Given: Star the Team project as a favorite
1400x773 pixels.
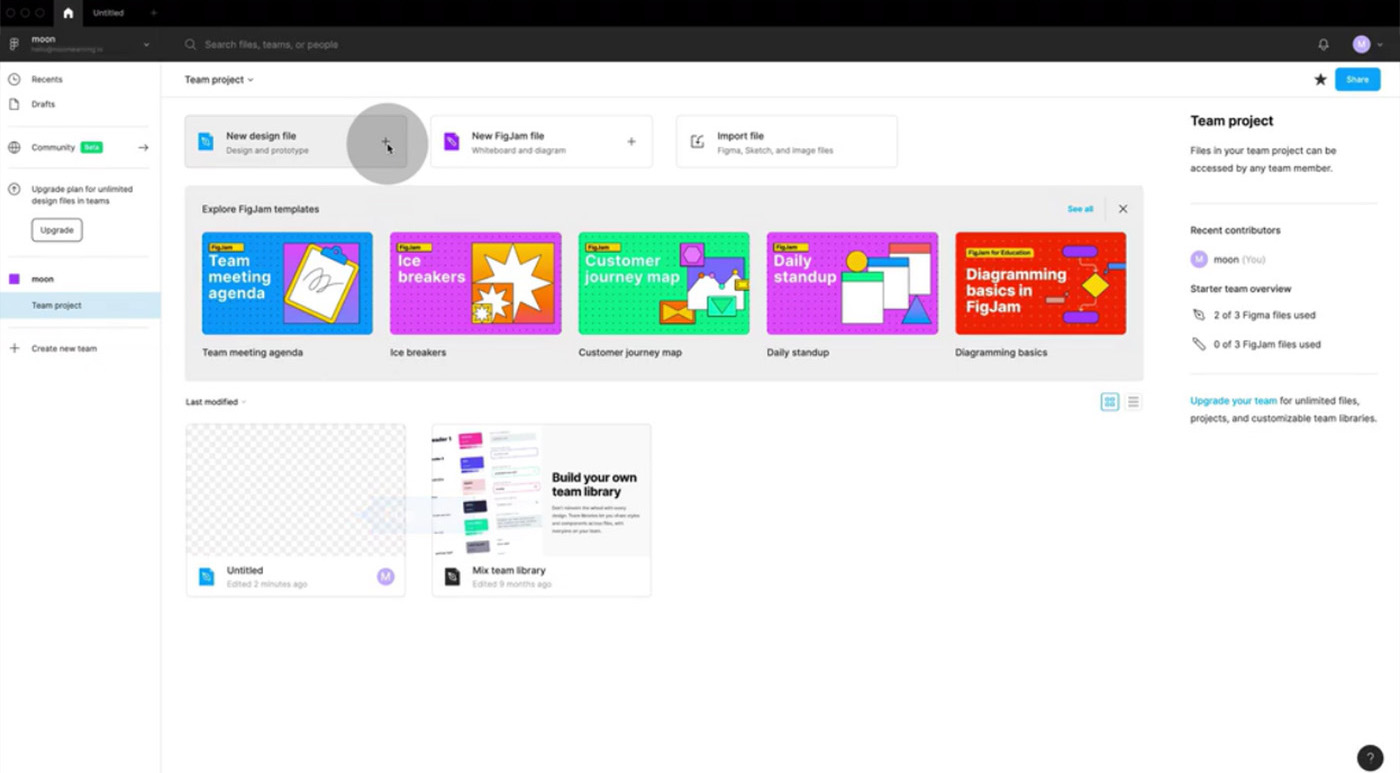Looking at the screenshot, I should click(x=1320, y=80).
